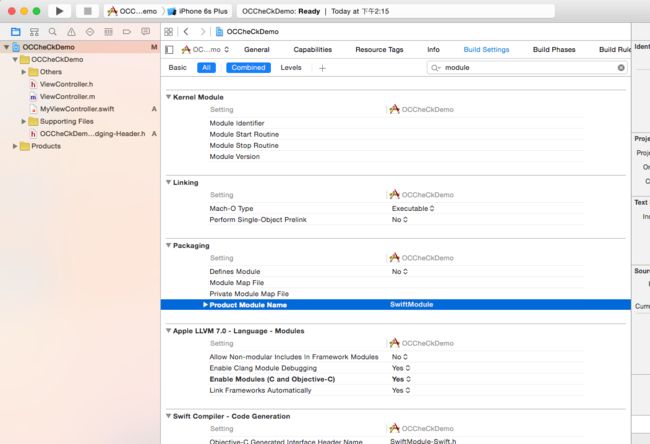Add a build setting with plus button
This screenshot has width=650, height=444.
[x=322, y=68]
